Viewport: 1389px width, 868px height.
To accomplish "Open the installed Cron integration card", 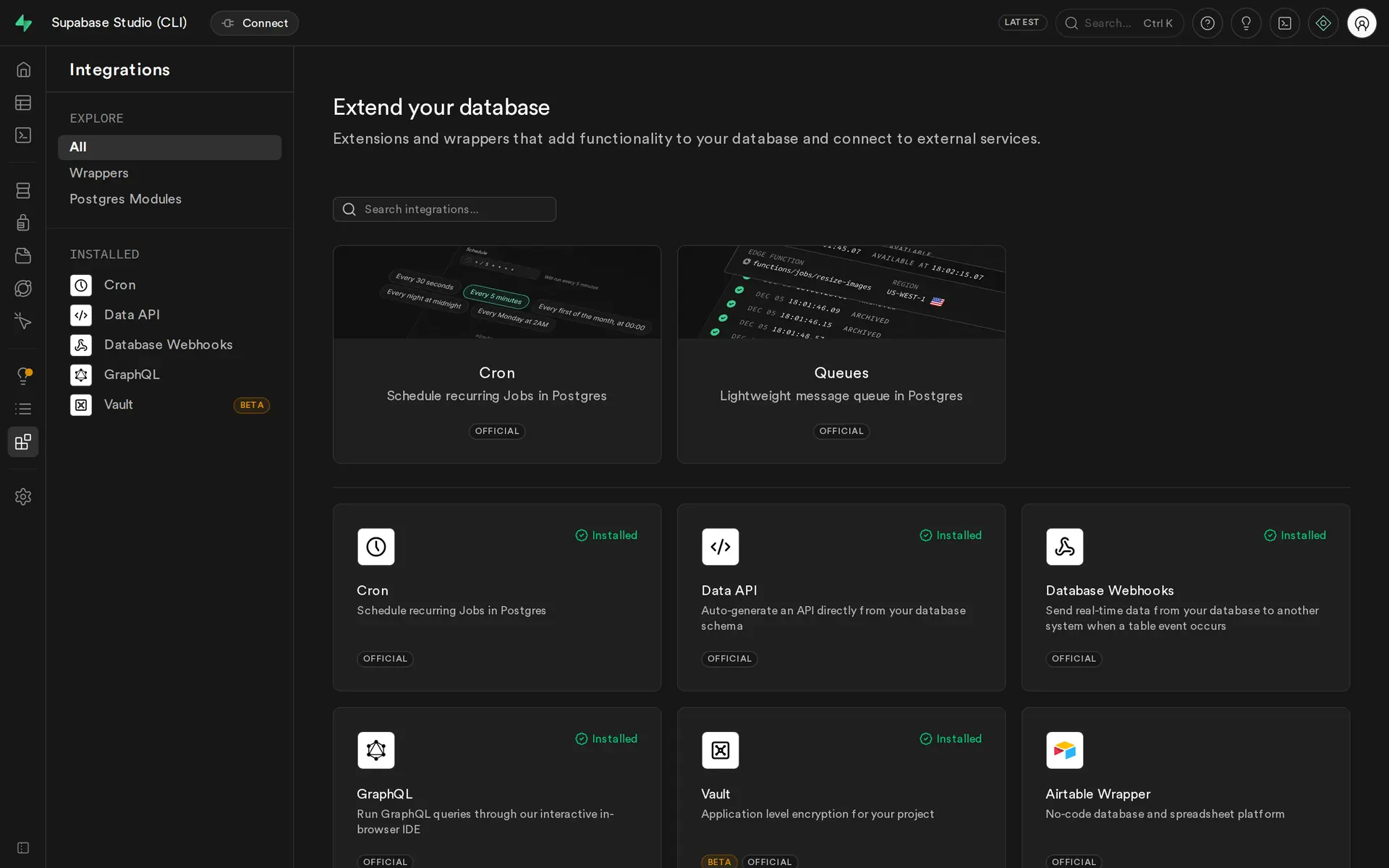I will [x=497, y=597].
